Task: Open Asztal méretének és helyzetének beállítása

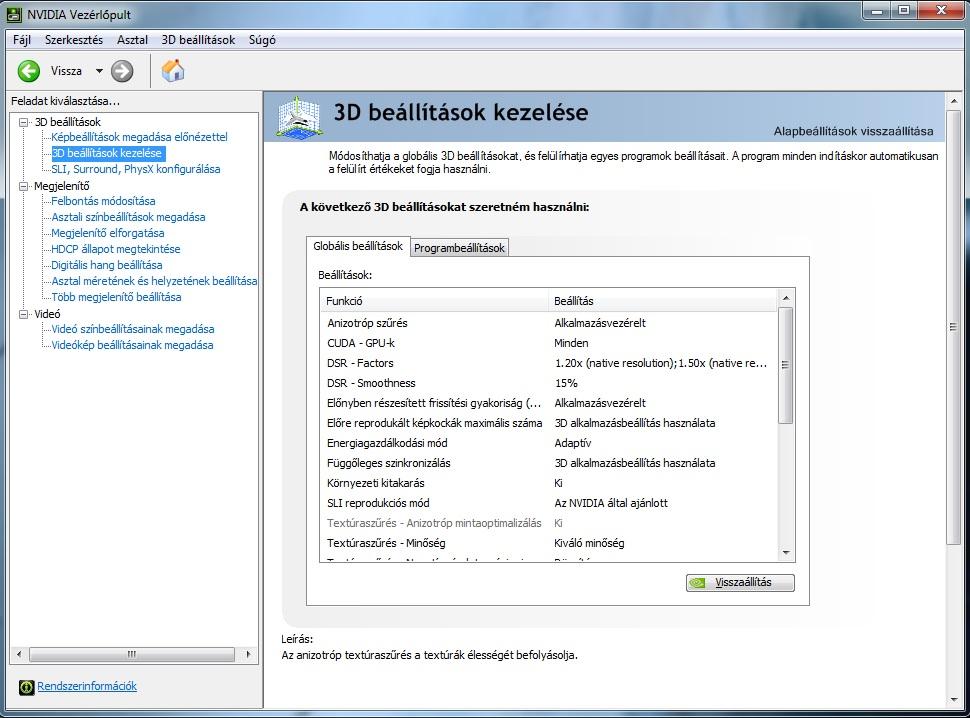Action: click(154, 281)
